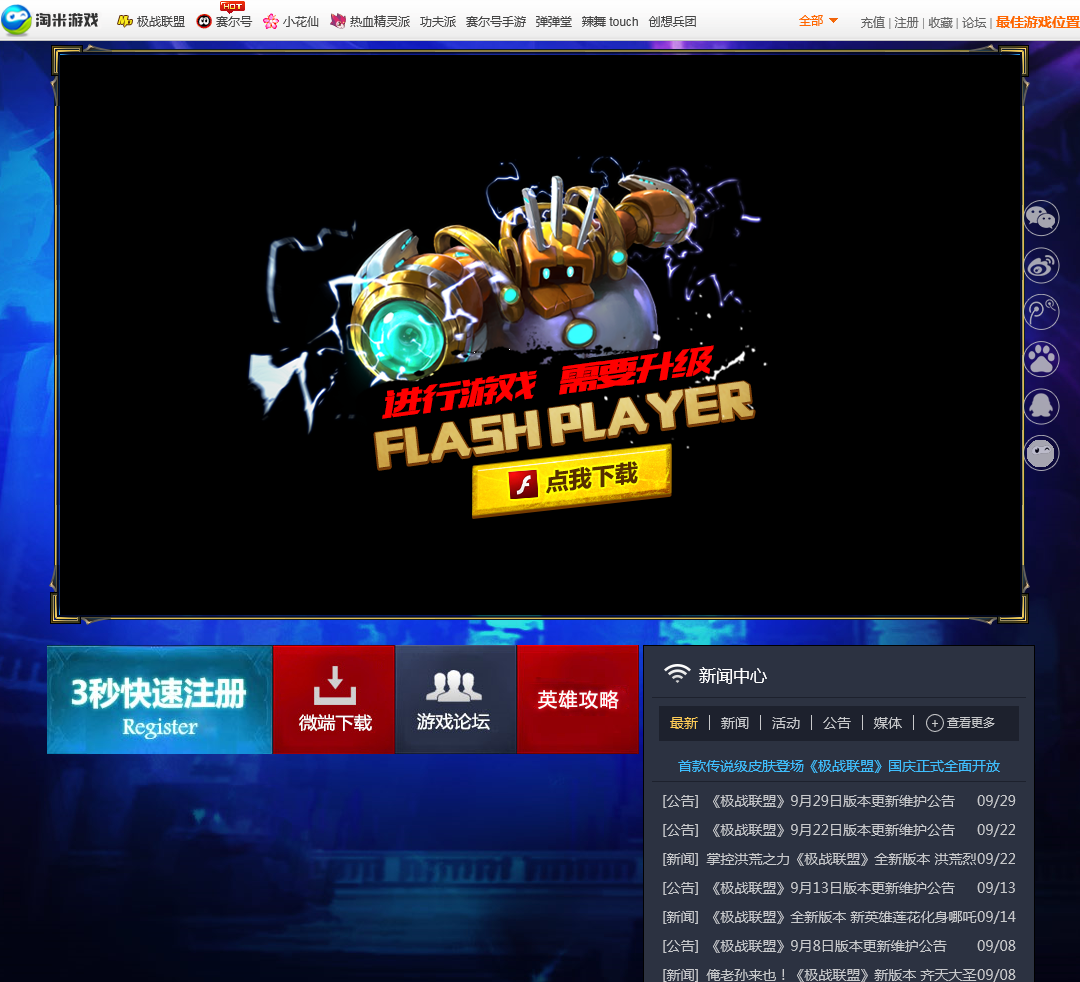
Task: Open the WeChat side icon
Action: tap(1041, 218)
